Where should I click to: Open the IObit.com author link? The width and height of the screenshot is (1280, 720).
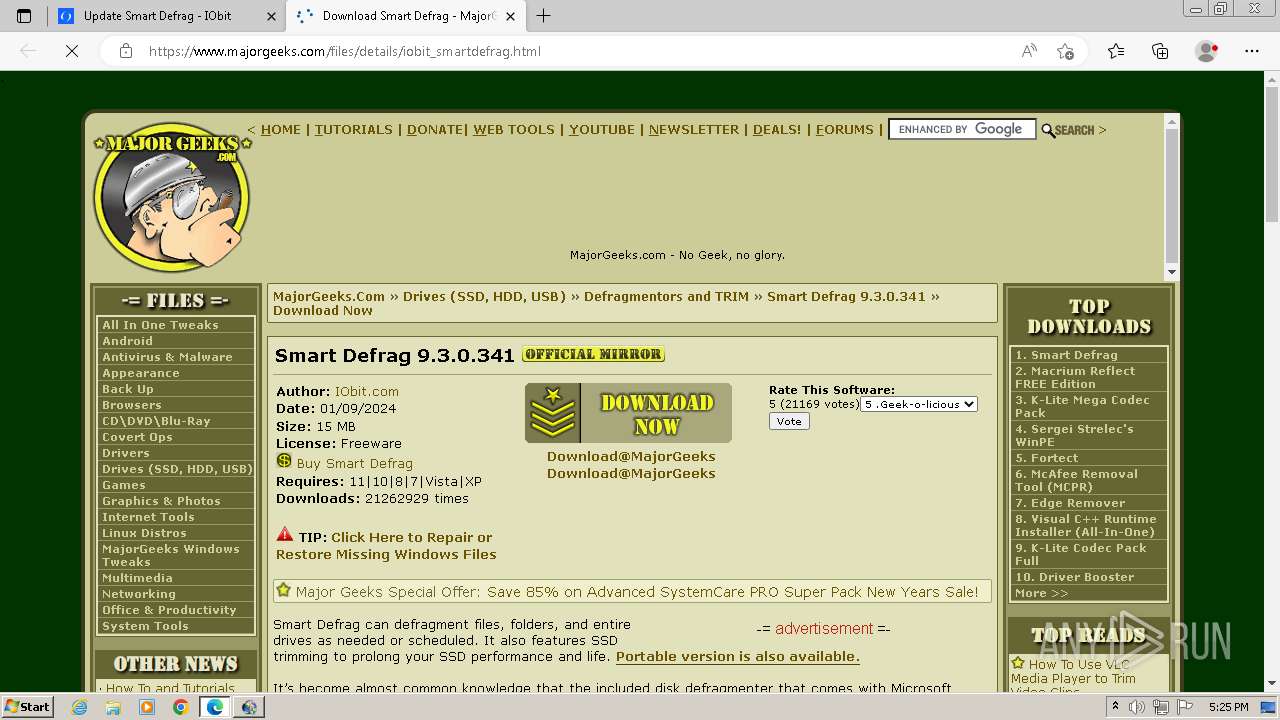pos(367,392)
